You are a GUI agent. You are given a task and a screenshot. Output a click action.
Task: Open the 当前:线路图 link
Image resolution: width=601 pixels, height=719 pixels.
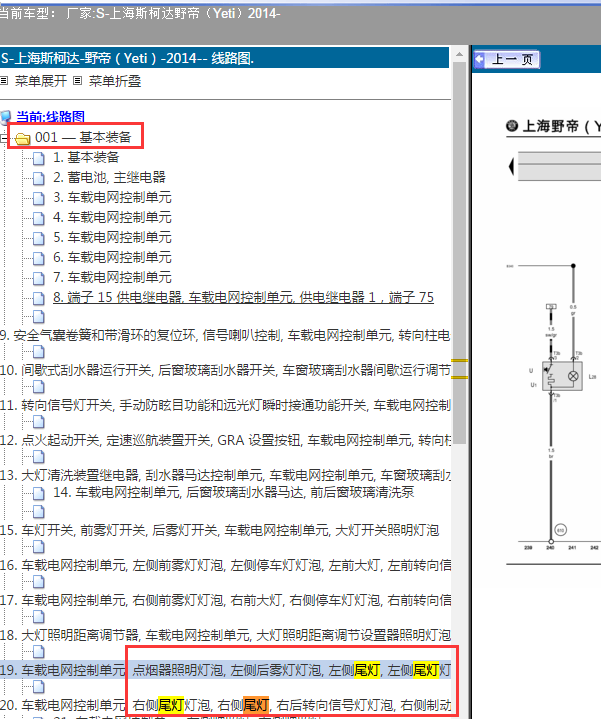pyautogui.click(x=50, y=116)
